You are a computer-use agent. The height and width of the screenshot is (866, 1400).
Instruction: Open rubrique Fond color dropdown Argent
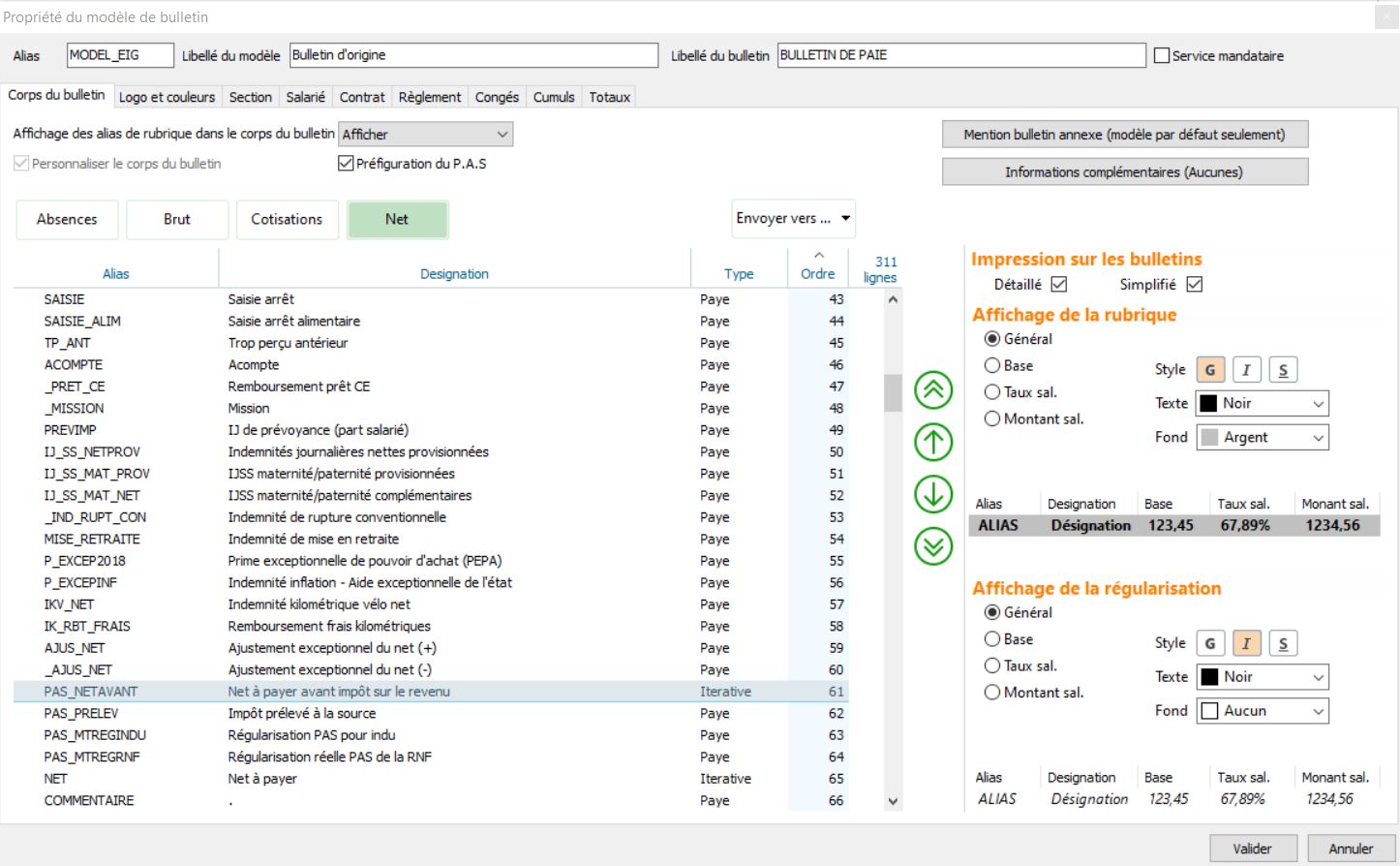tap(1263, 437)
